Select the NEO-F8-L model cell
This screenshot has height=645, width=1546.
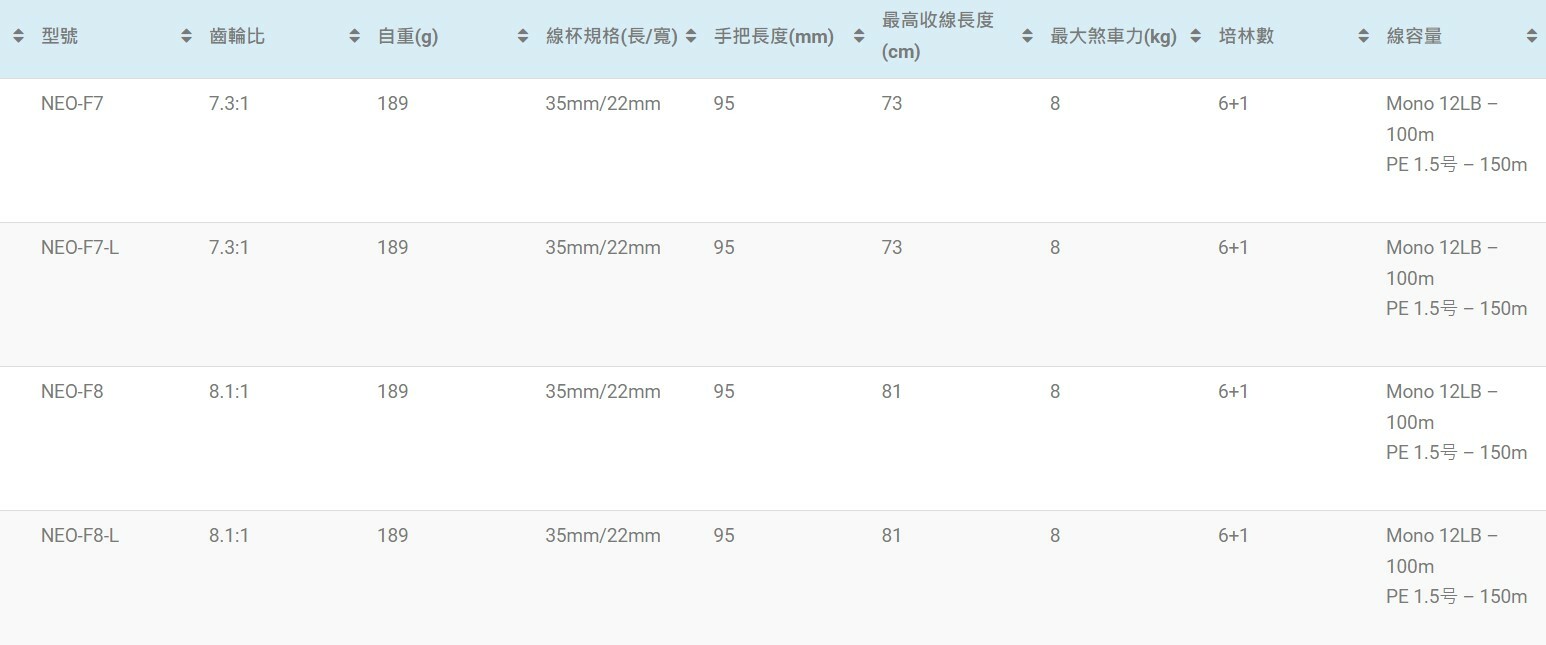(x=80, y=536)
